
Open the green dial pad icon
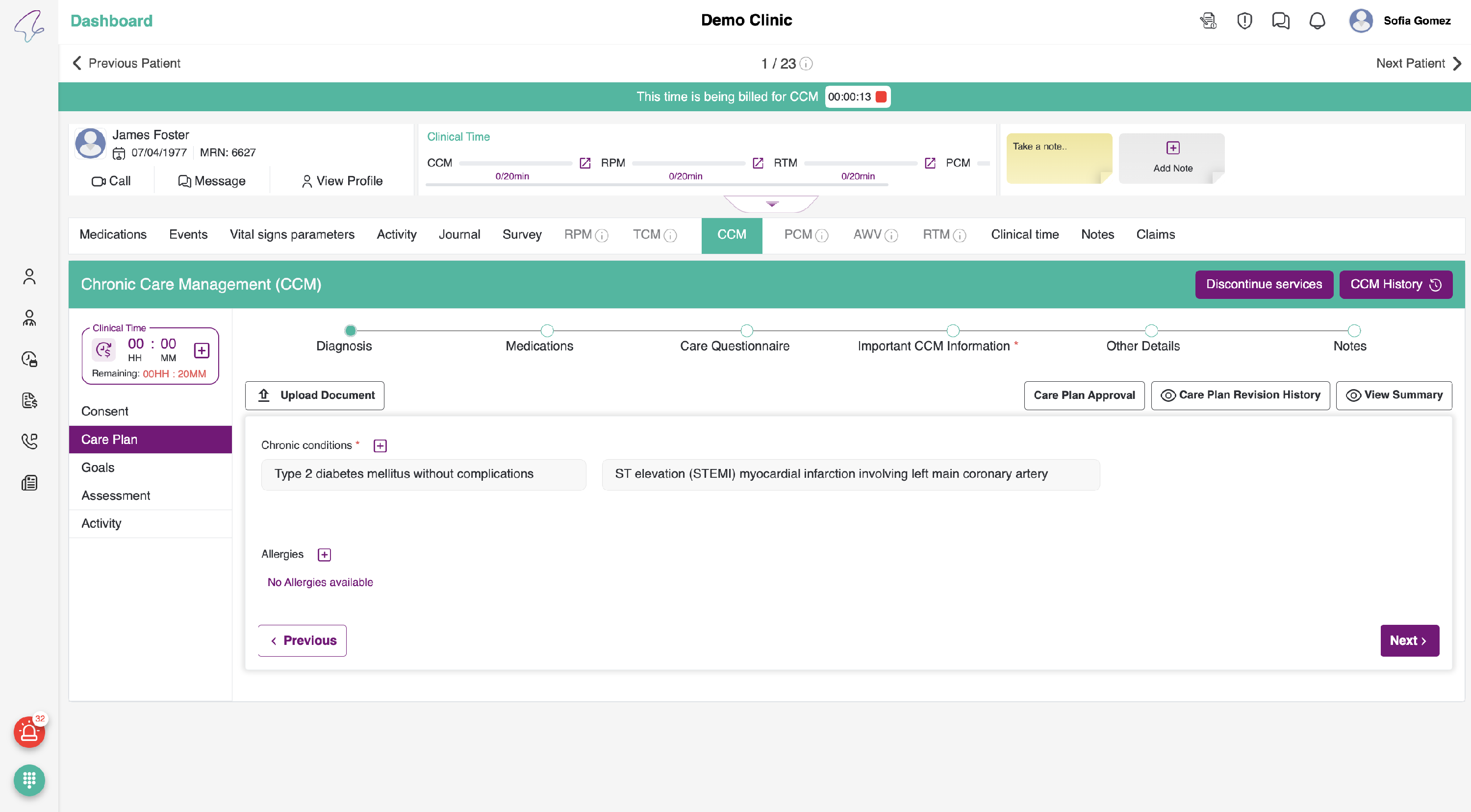click(29, 780)
